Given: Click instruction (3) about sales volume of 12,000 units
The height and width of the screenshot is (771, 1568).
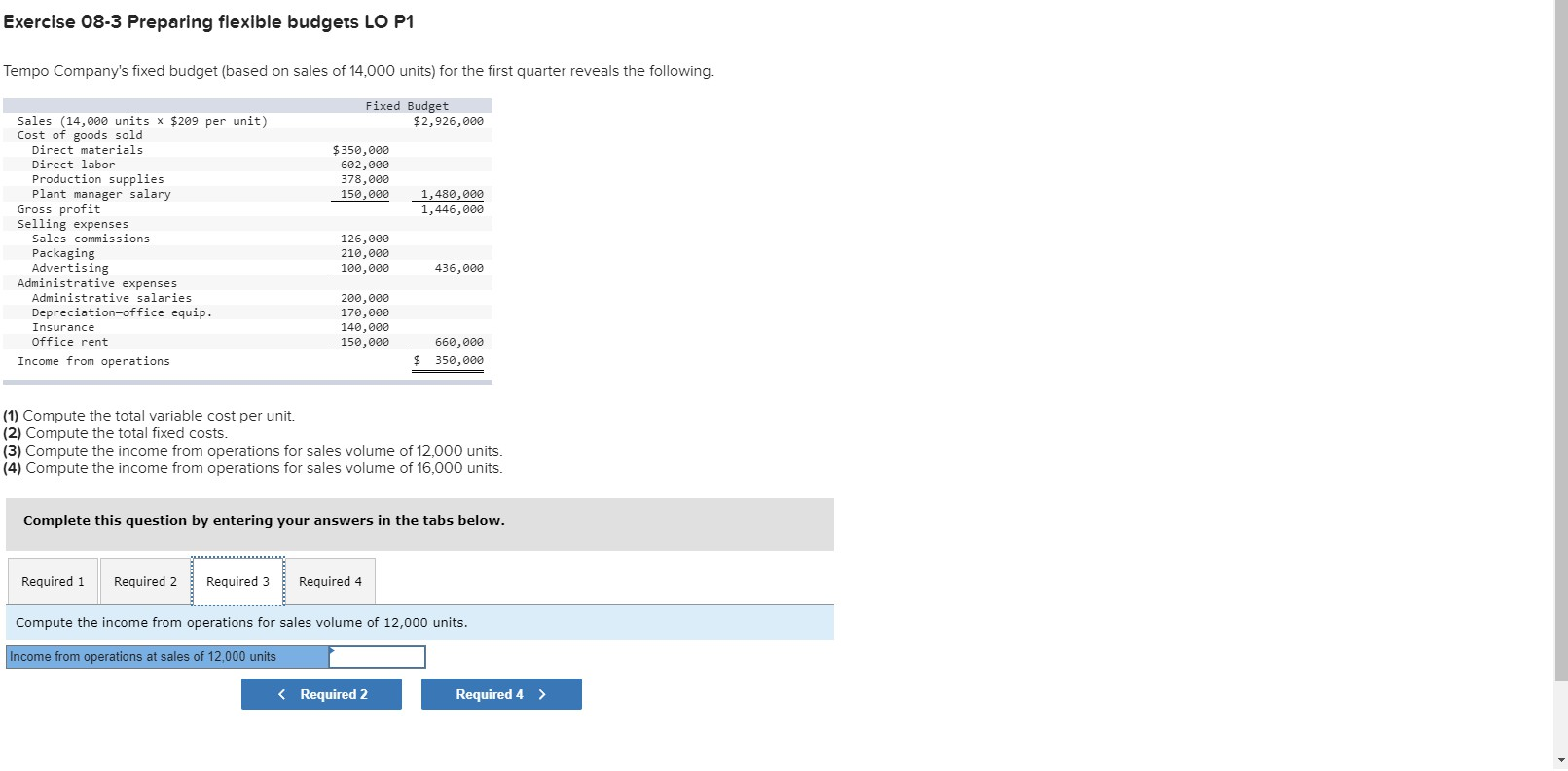Looking at the screenshot, I should [x=253, y=451].
